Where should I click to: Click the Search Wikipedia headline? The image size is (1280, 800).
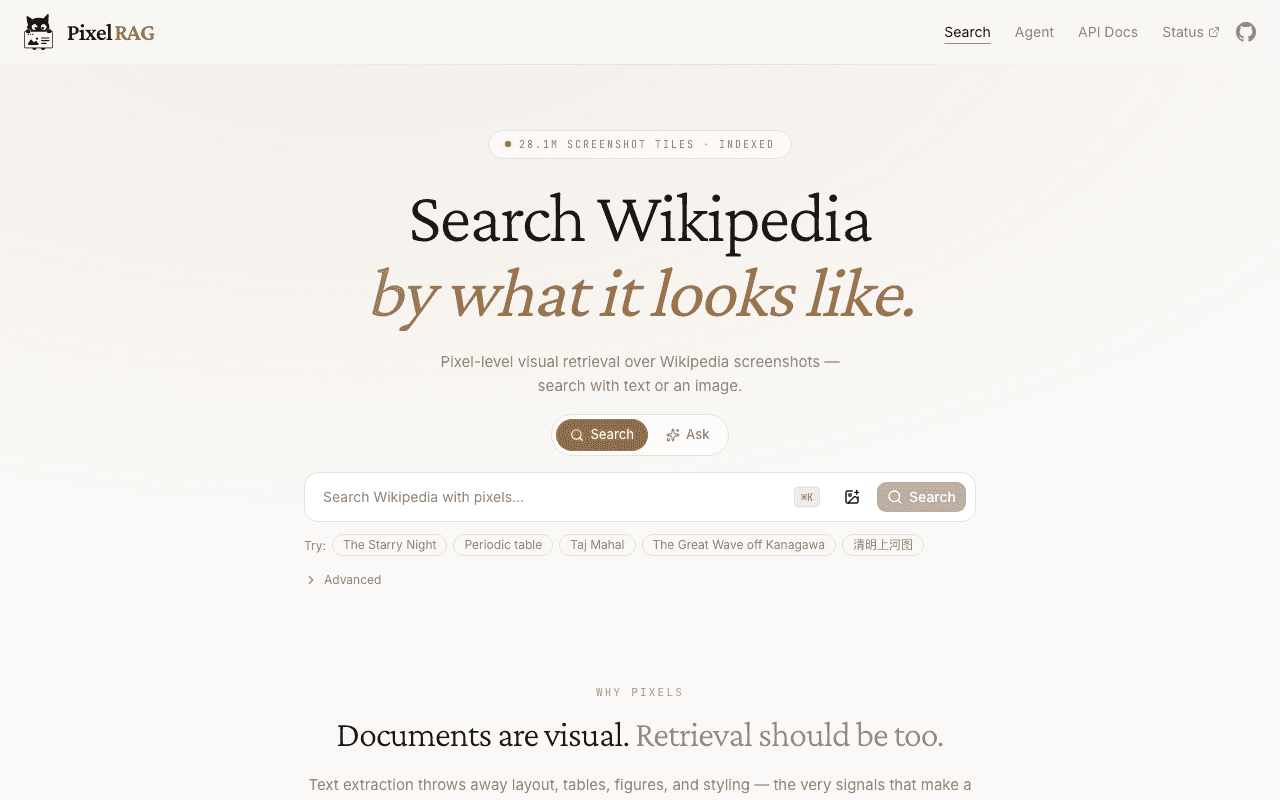pos(640,220)
